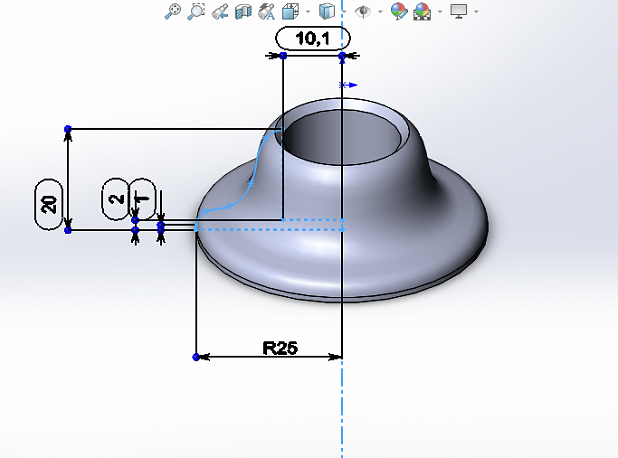Open the Dynamic Annotation Views icon
The width and height of the screenshot is (618, 458).
coord(266,11)
